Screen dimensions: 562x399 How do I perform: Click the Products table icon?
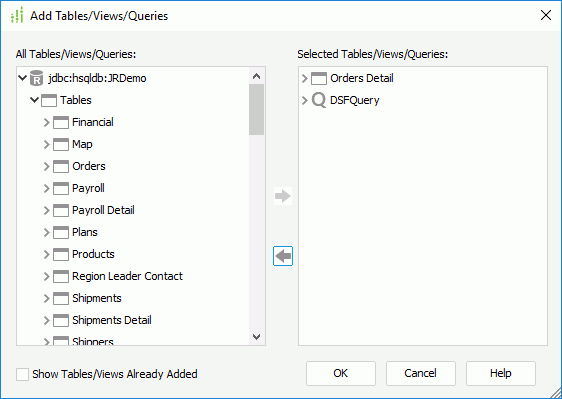coord(61,254)
